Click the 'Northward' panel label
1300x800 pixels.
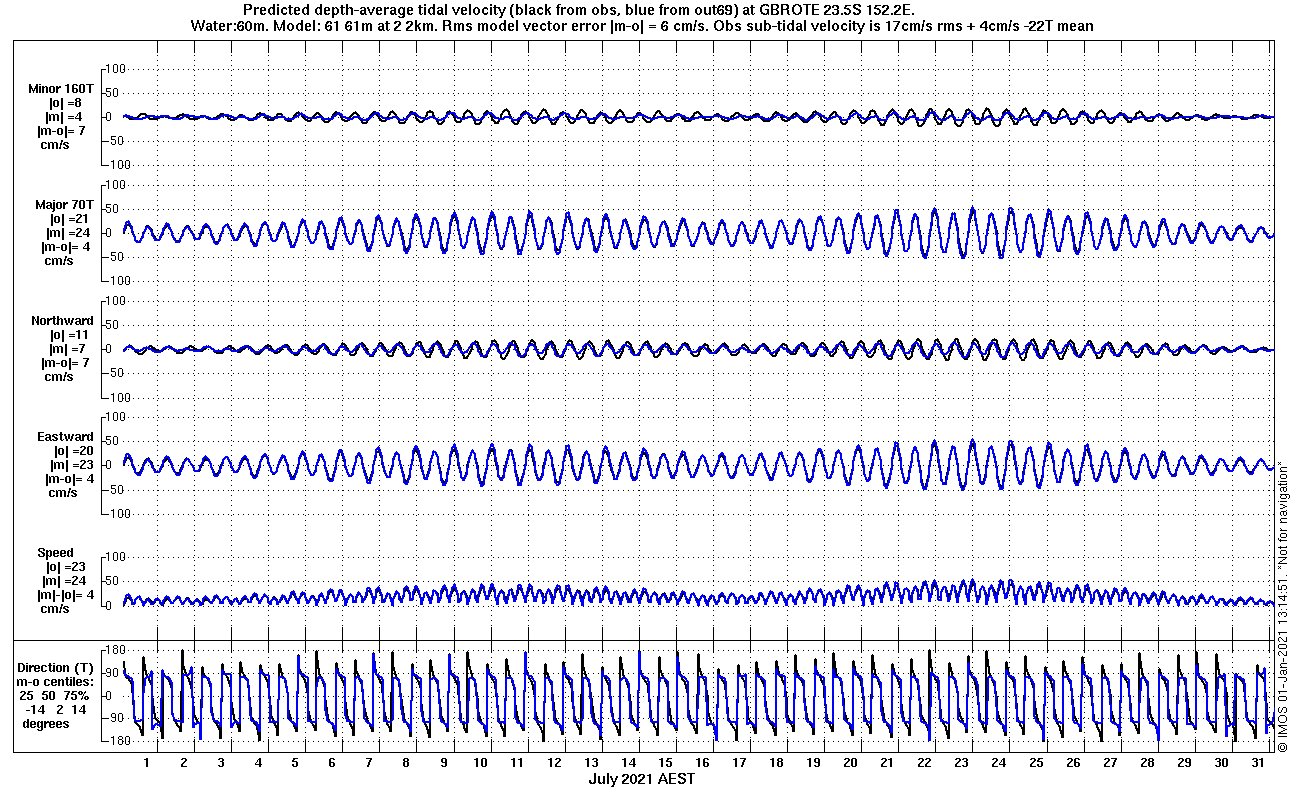click(62, 321)
